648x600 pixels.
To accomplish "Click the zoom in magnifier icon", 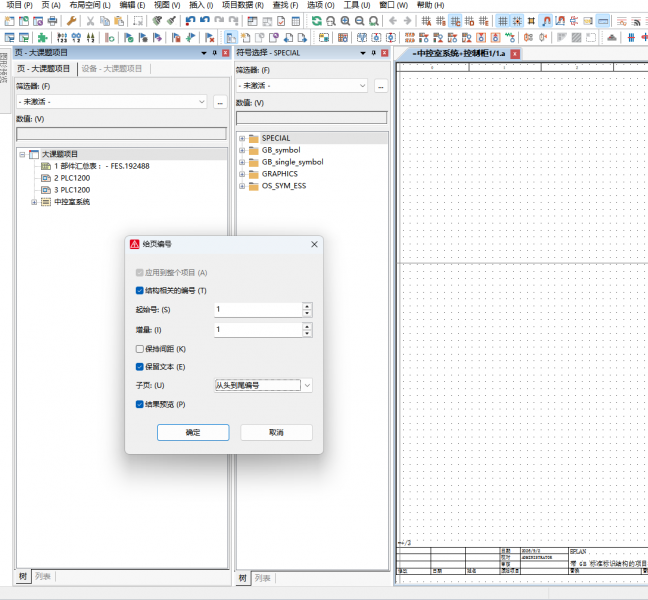I will 345,21.
